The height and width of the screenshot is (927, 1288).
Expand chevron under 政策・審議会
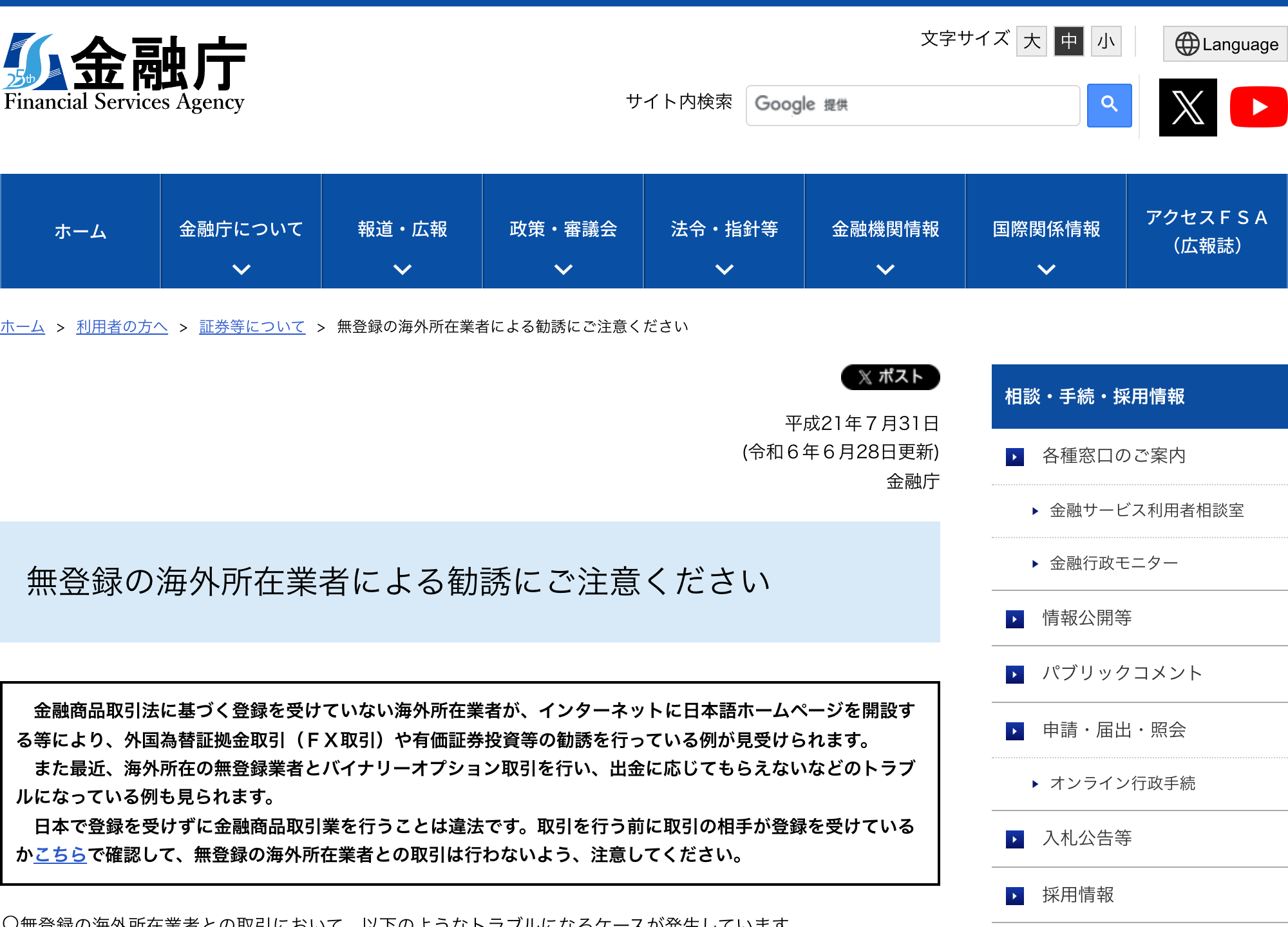[x=563, y=269]
